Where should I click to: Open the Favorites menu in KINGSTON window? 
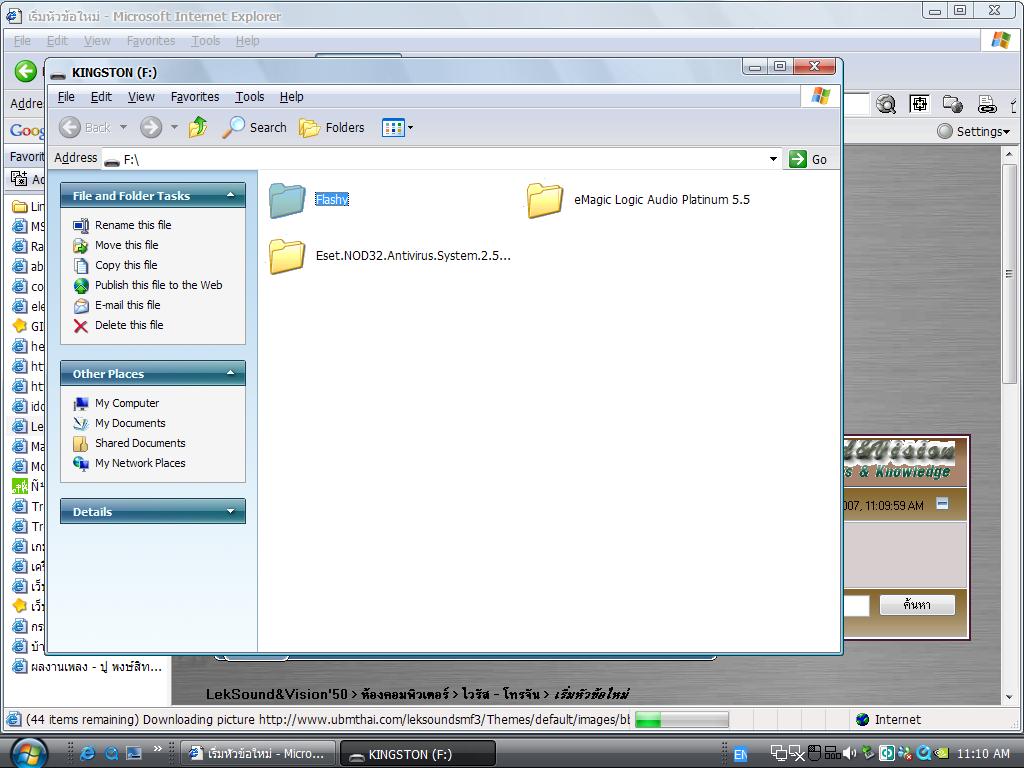coord(195,97)
